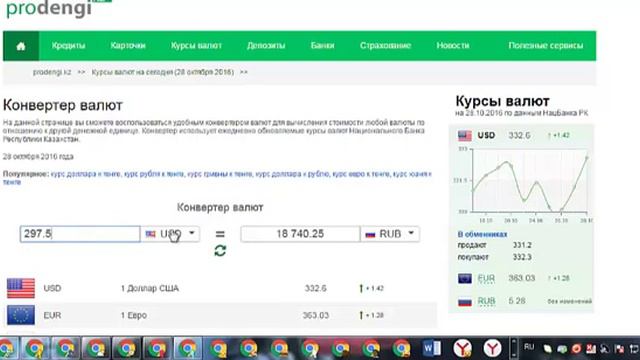Open the курс доллара к рублю link

292,174
